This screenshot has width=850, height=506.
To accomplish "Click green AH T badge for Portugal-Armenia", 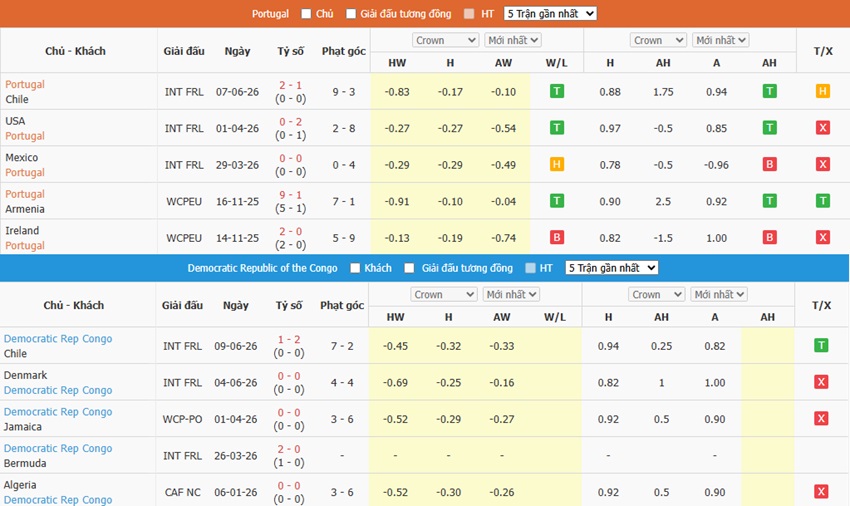I will pyautogui.click(x=769, y=201).
